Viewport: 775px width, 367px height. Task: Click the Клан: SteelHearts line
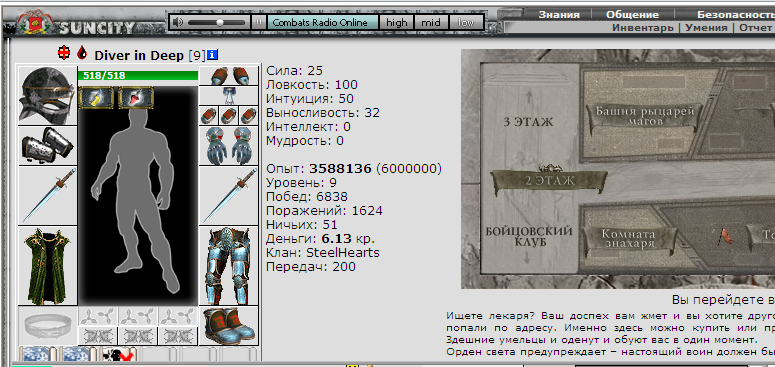pyautogui.click(x=323, y=253)
